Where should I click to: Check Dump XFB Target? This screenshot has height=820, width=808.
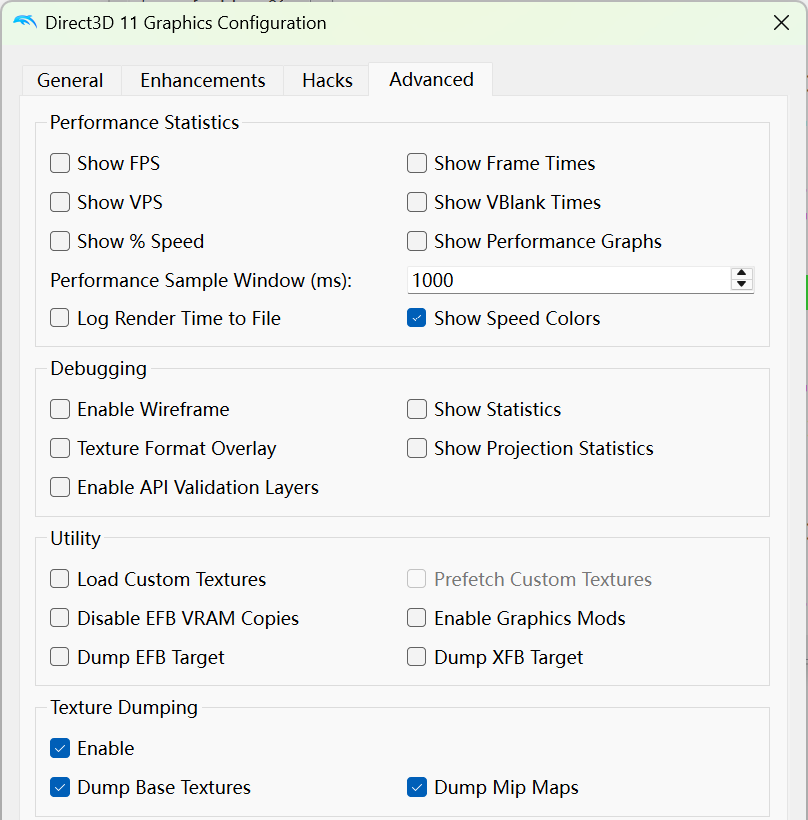[417, 657]
